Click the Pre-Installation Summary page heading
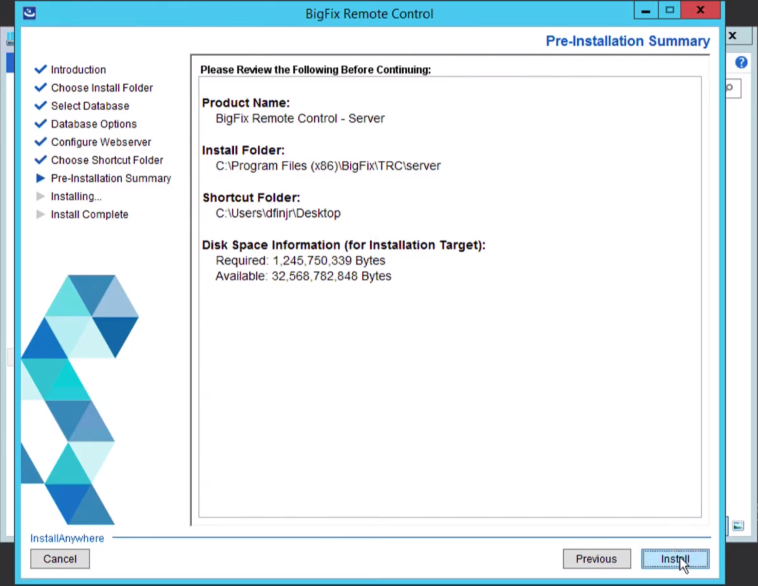 click(x=628, y=41)
